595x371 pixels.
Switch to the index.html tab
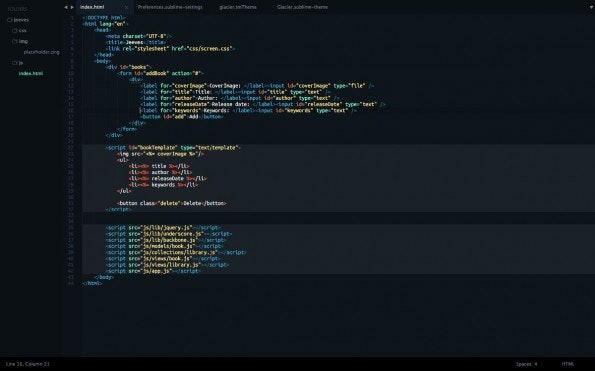click(92, 7)
